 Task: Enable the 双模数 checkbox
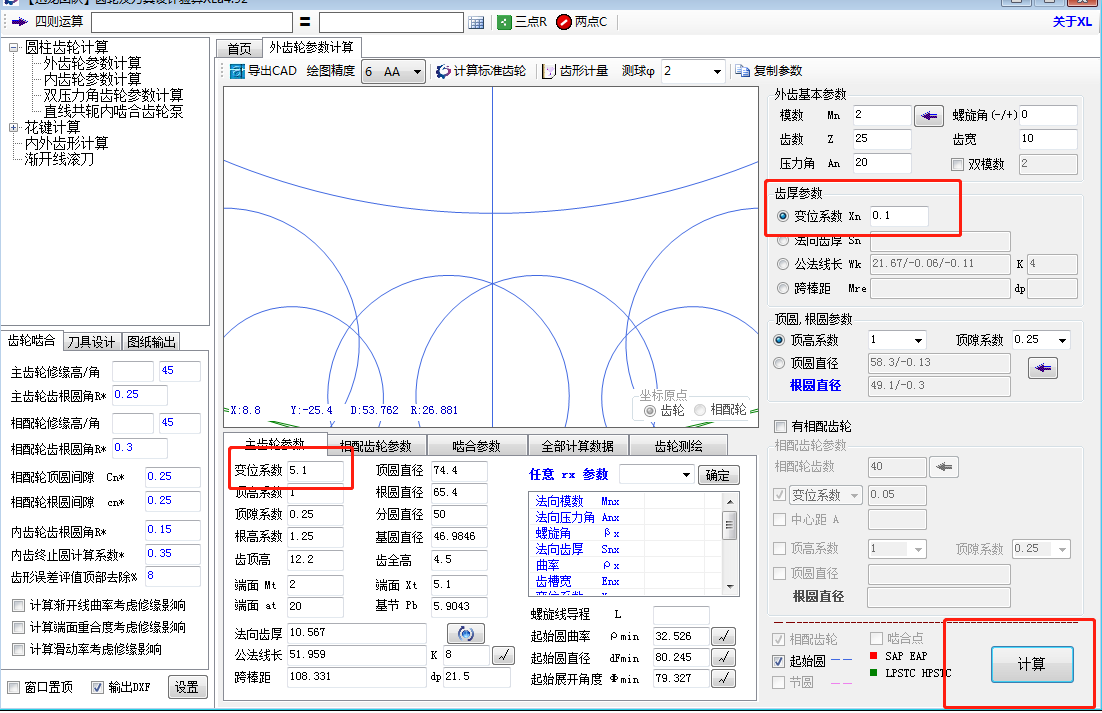pos(957,164)
